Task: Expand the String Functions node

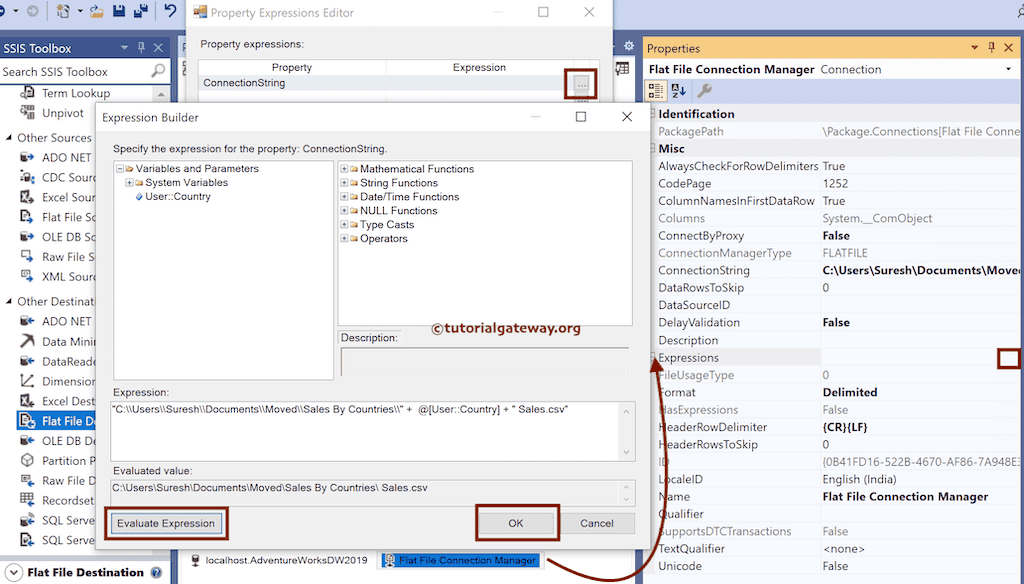Action: [x=347, y=183]
